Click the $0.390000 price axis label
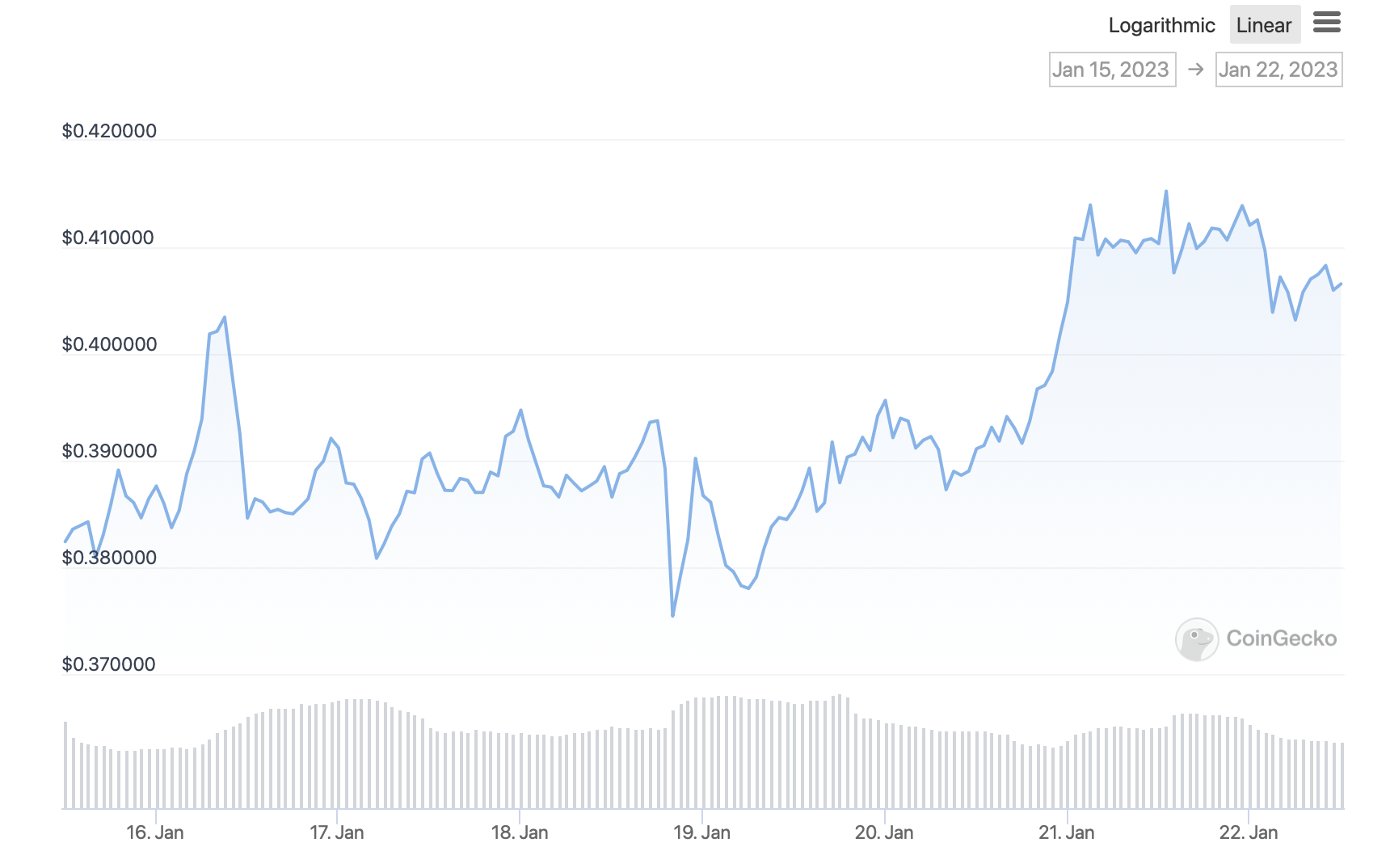The width and height of the screenshot is (1390, 868). coord(109,450)
